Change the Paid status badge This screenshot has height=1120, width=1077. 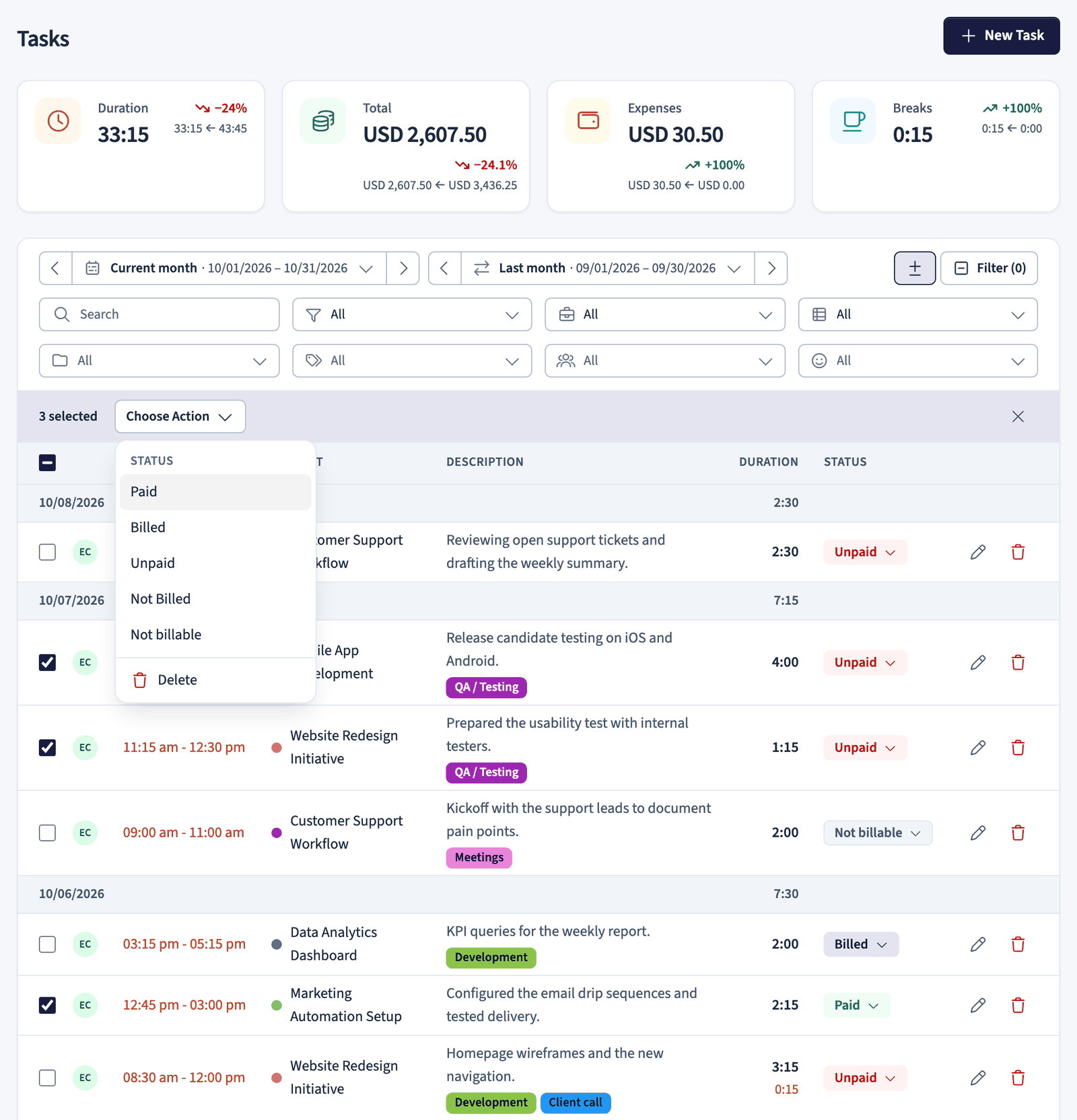857,1005
